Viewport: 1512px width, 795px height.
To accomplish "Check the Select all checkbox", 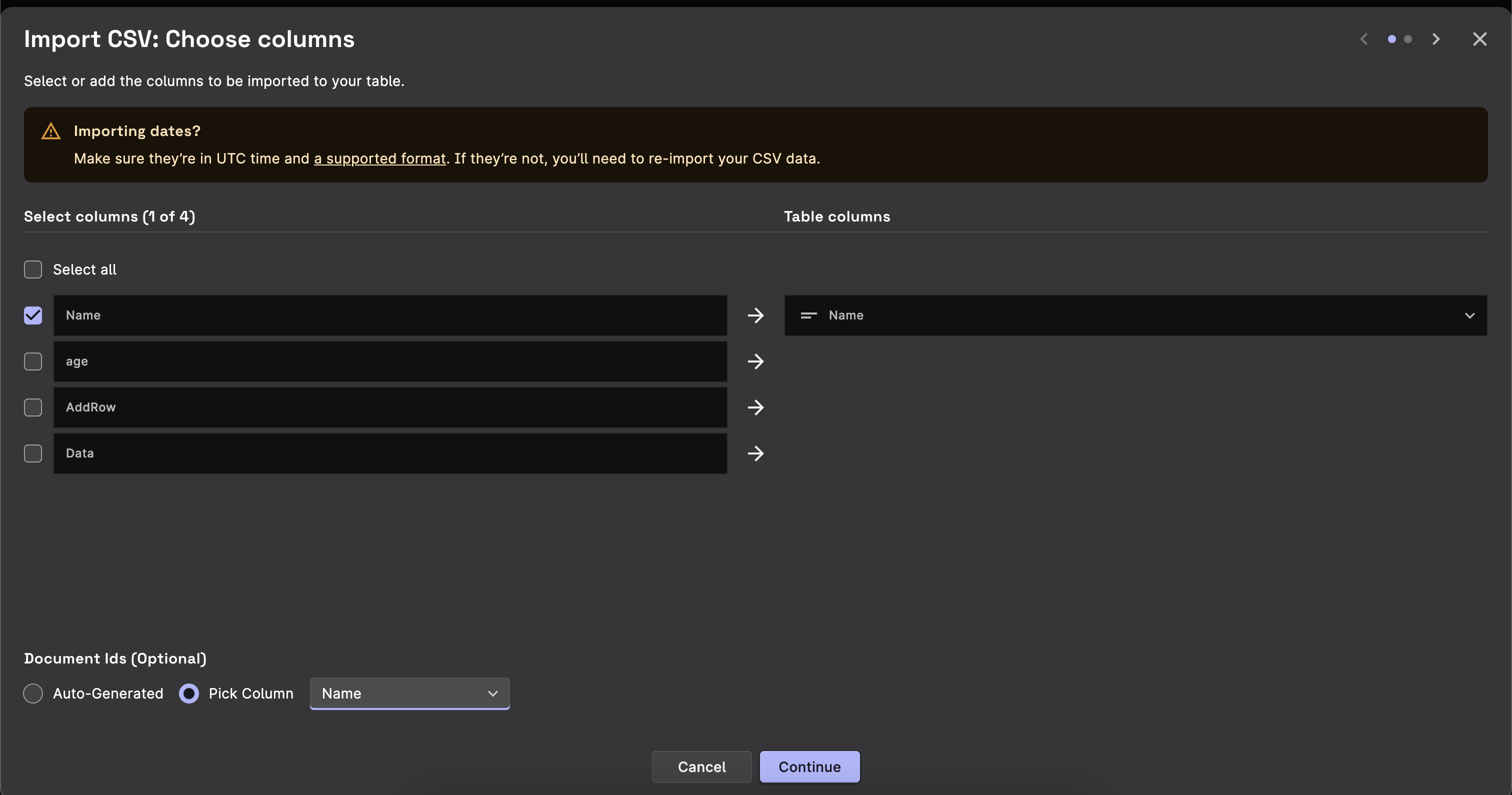I will coord(33,269).
